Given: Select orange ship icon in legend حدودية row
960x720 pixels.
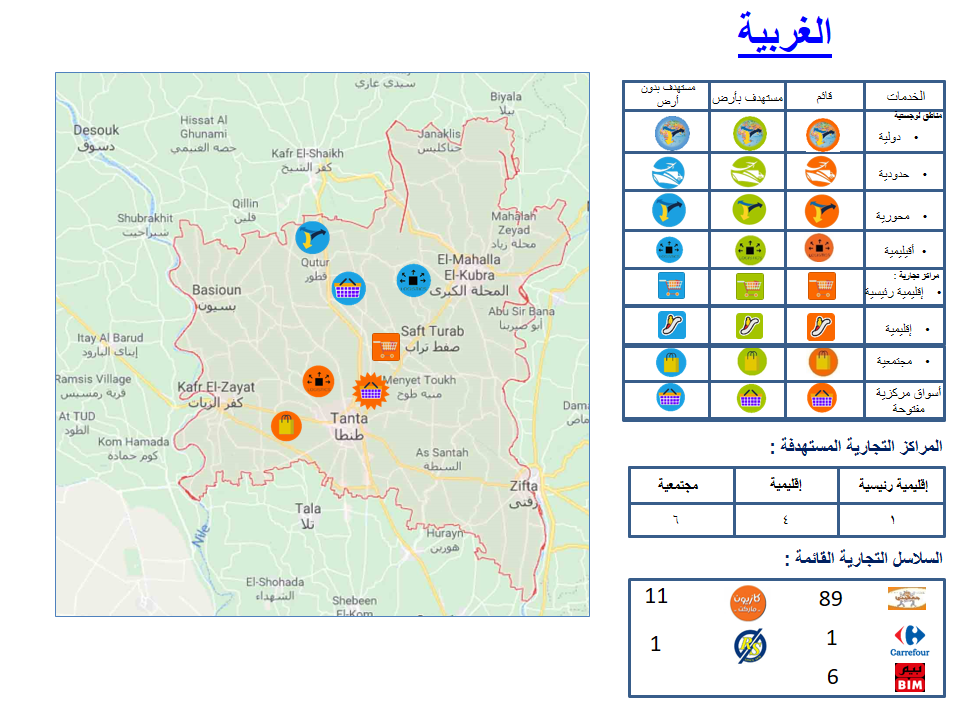Looking at the screenshot, I should (820, 172).
